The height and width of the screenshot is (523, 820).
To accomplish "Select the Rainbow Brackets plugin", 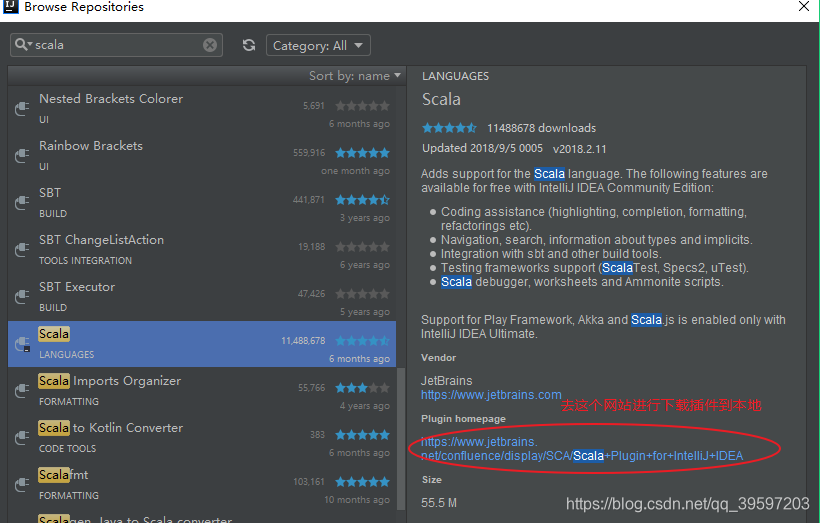I will (202, 156).
